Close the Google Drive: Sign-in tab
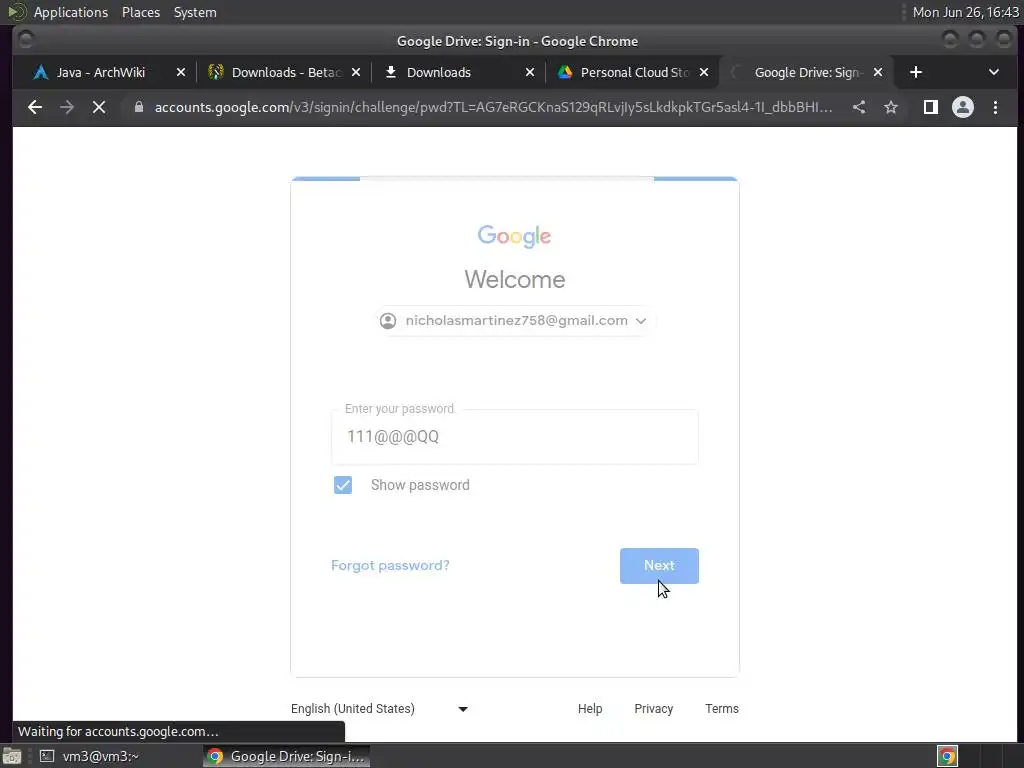The image size is (1024, 768). pyautogui.click(x=878, y=72)
